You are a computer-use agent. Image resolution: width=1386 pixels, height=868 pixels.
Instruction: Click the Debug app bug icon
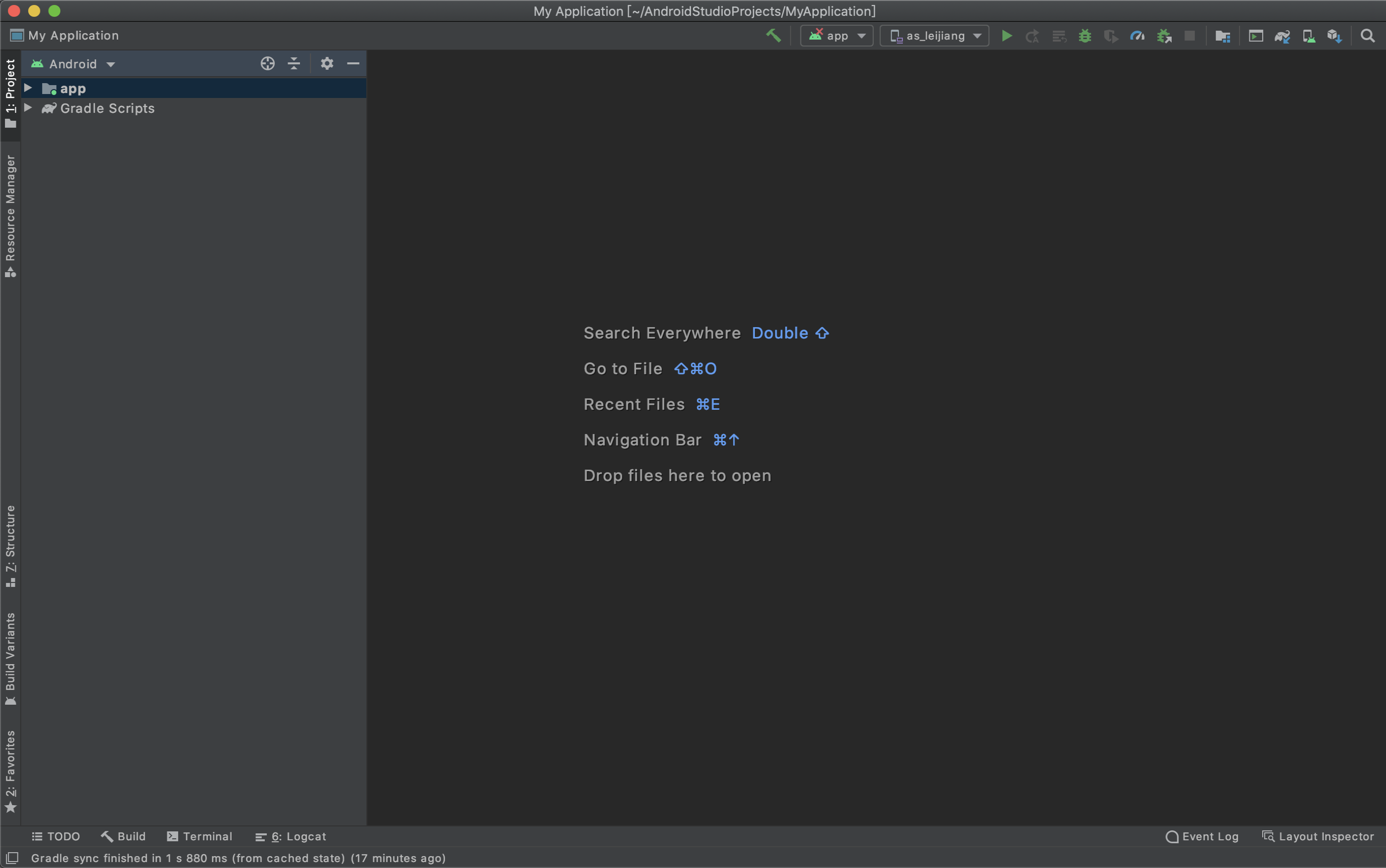pyautogui.click(x=1085, y=36)
